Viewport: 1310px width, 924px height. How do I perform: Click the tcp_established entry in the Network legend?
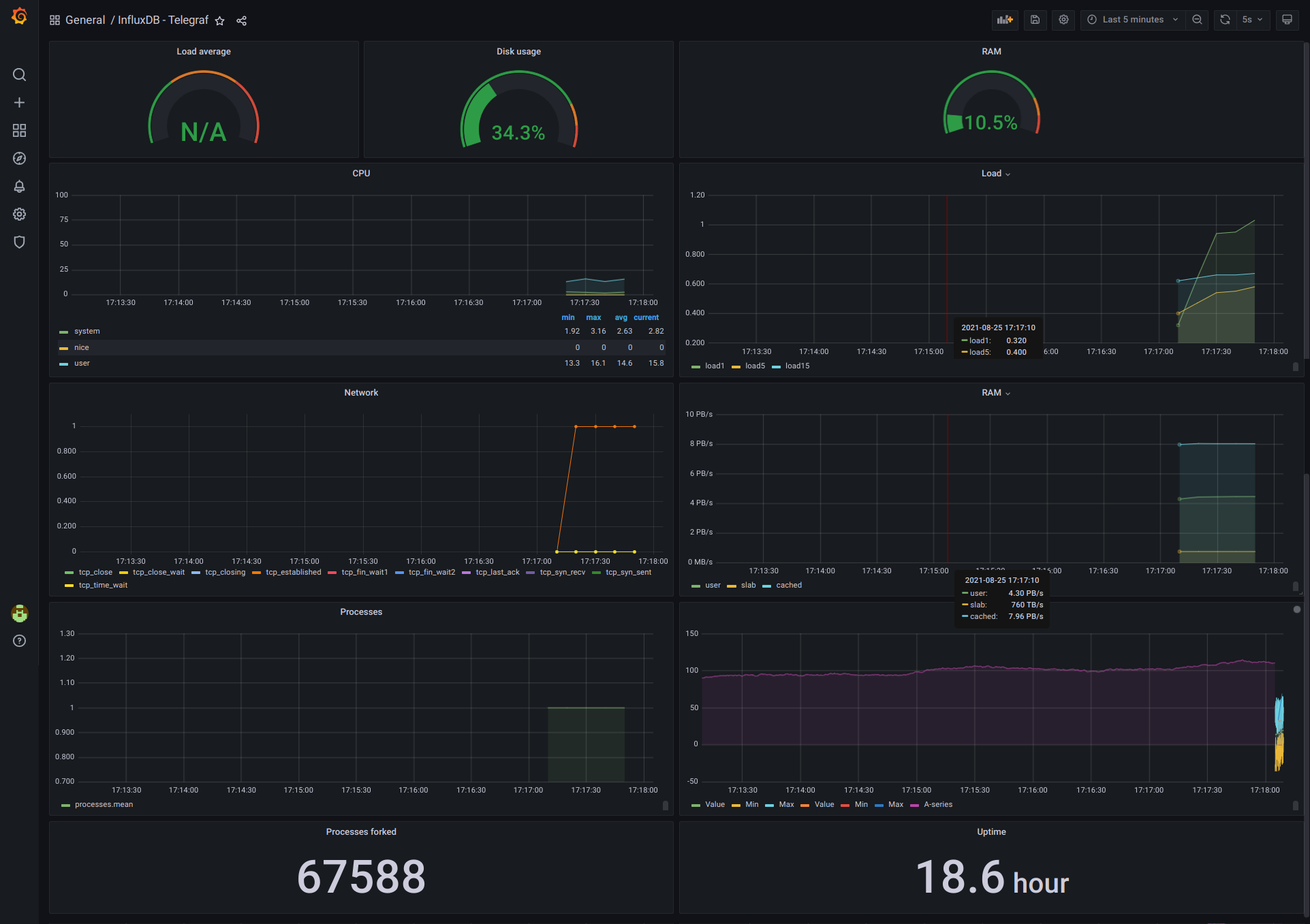coord(293,572)
